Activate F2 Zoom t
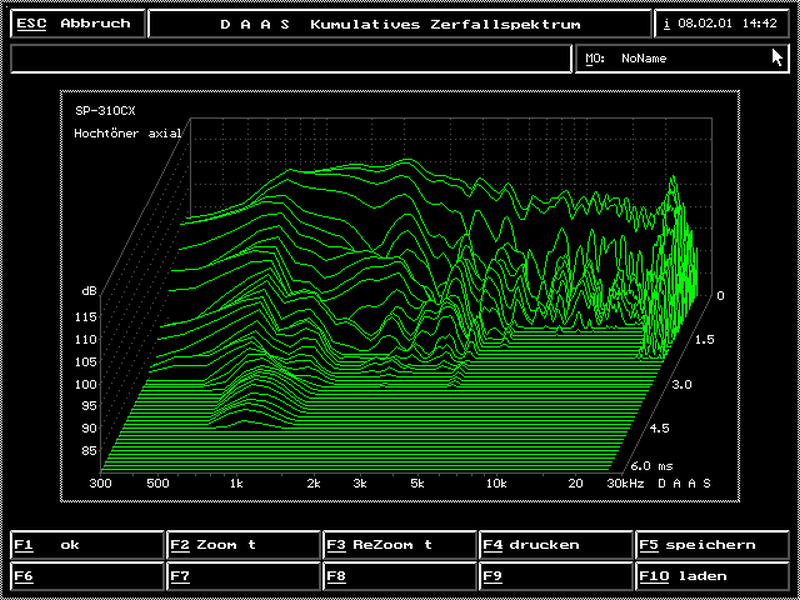This screenshot has width=800, height=600. [243, 545]
